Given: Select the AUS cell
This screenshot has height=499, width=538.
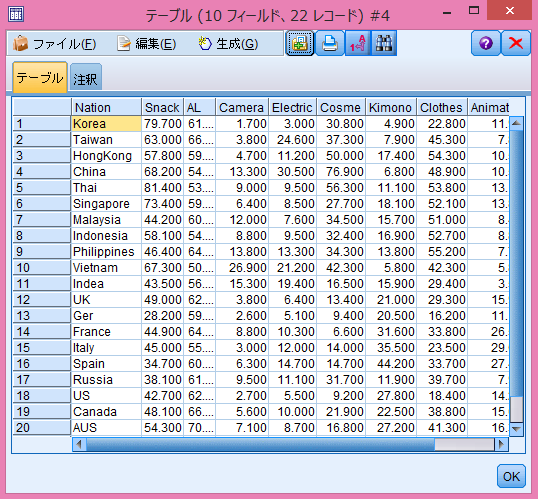Looking at the screenshot, I should coord(106,428).
